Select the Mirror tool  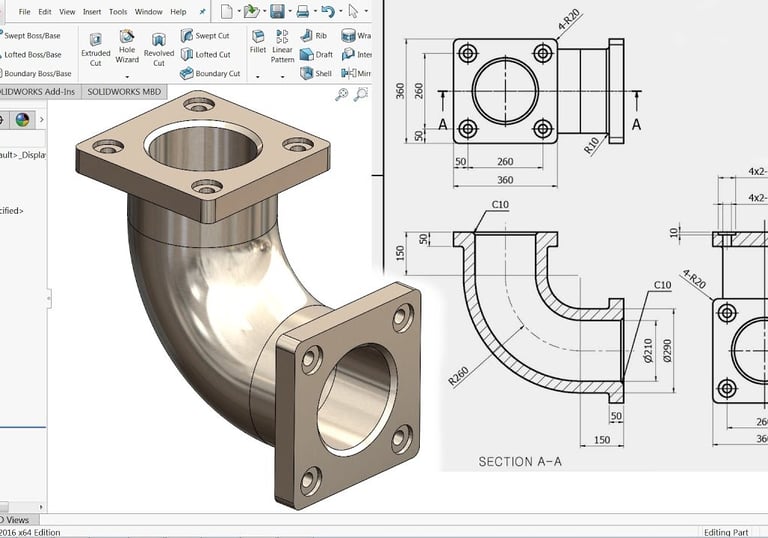356,73
